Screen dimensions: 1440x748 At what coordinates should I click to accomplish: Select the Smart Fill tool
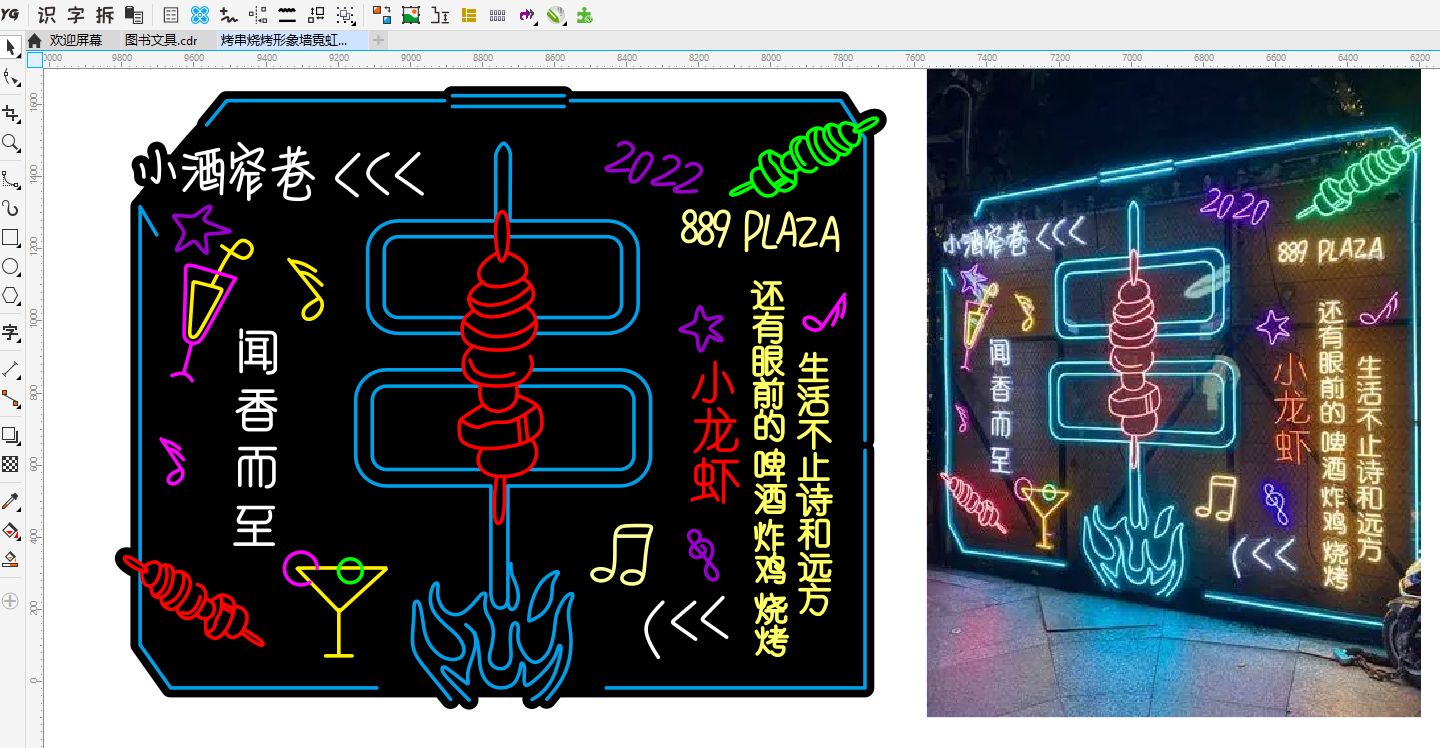pyautogui.click(x=11, y=559)
